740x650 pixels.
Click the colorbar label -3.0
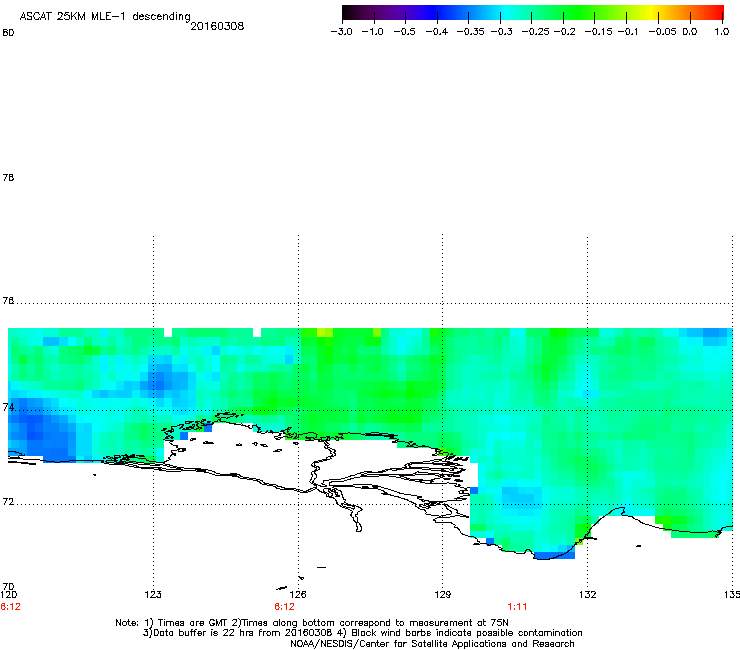[342, 32]
